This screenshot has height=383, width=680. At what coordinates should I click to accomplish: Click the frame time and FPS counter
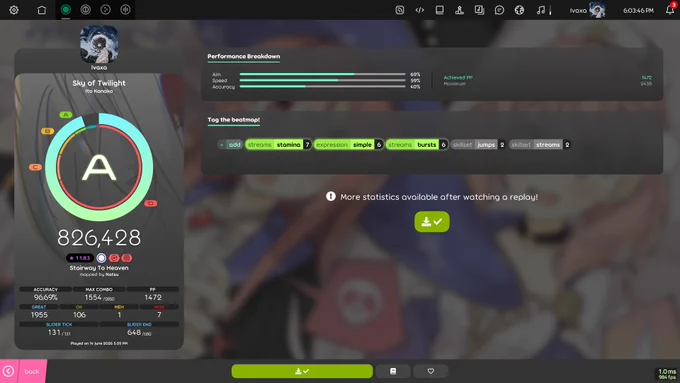[x=667, y=374]
